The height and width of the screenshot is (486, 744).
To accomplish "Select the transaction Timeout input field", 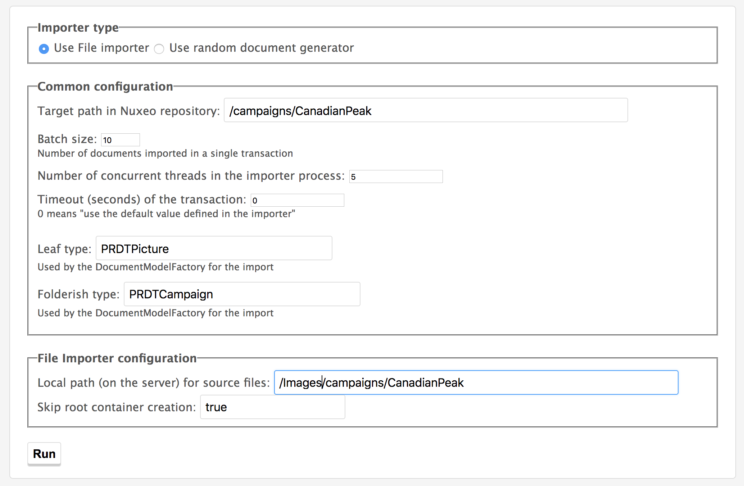I will (x=297, y=200).
